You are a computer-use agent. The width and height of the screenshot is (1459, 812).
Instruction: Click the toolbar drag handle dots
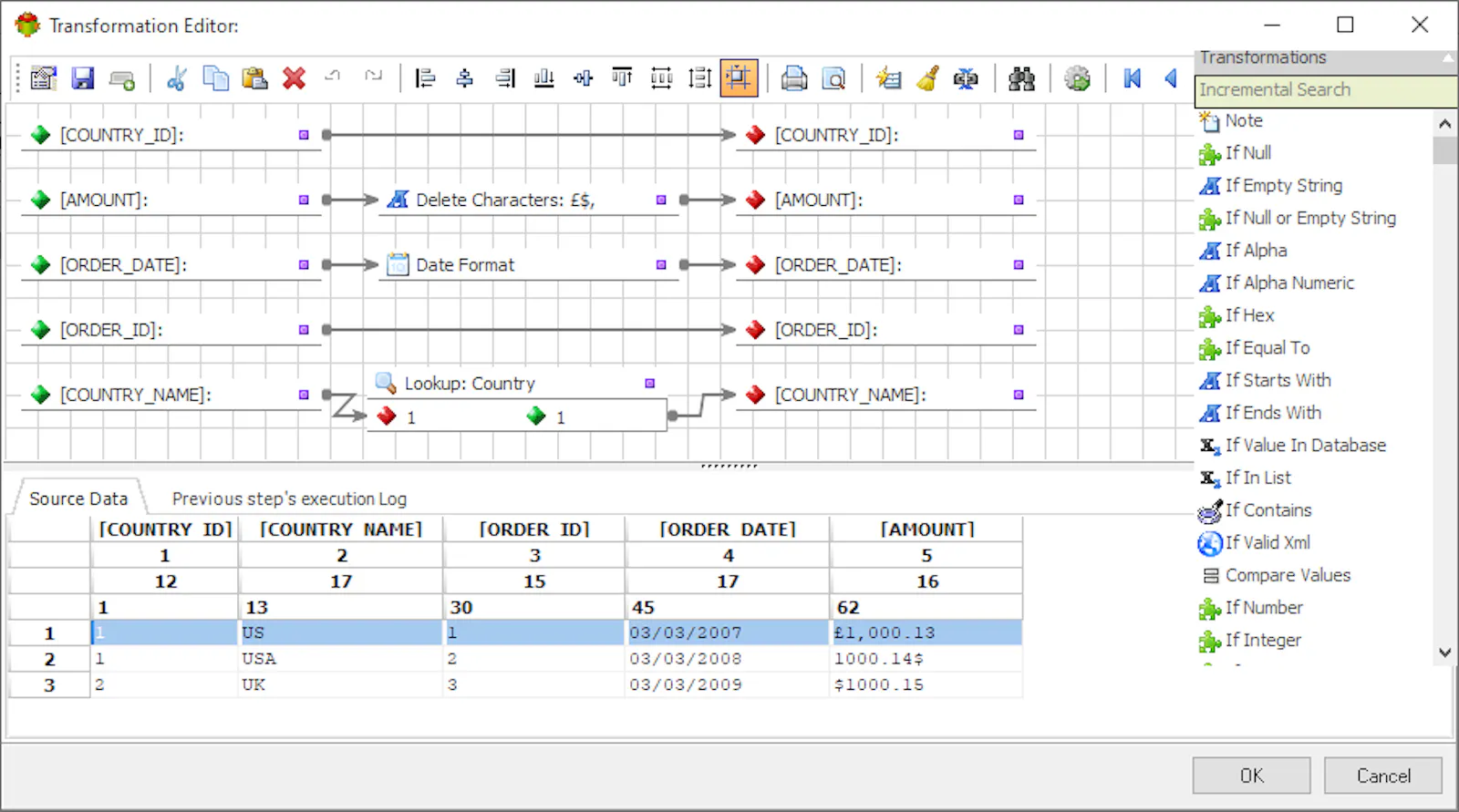pos(17,78)
